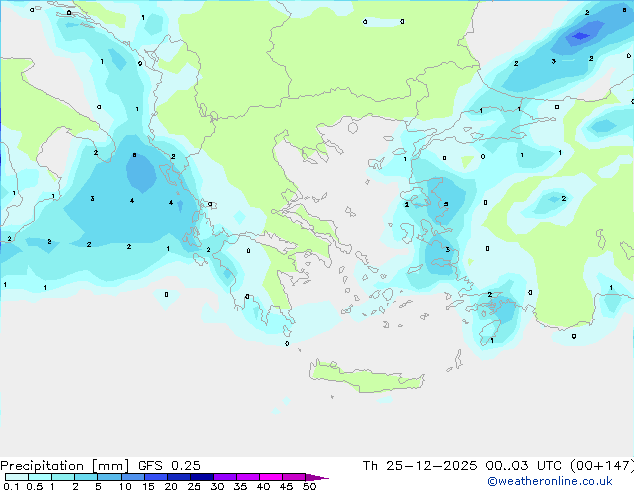
Task: Pick the 40–45 mm magenta legend swatch
Action: (271, 477)
